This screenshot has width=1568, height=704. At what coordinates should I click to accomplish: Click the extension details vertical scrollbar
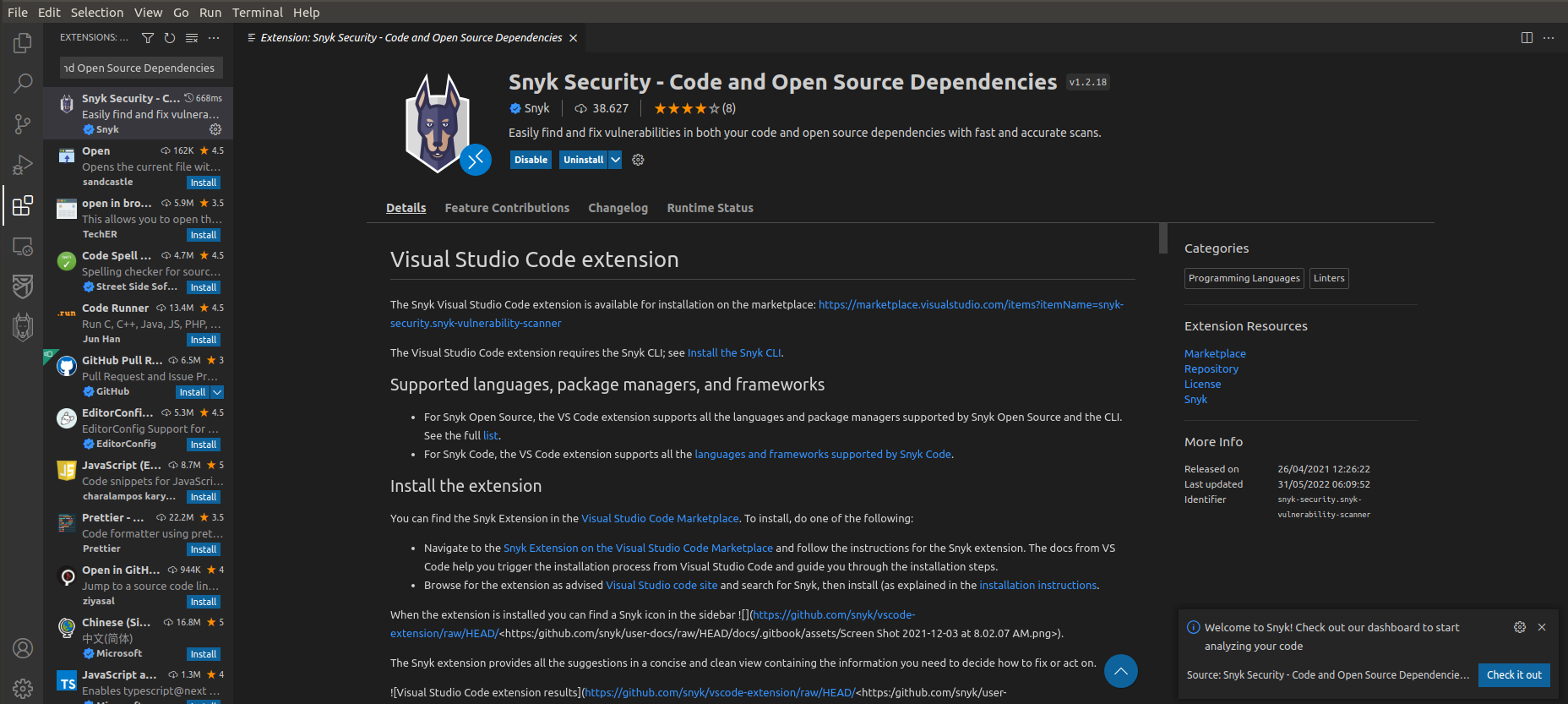pyautogui.click(x=1163, y=237)
